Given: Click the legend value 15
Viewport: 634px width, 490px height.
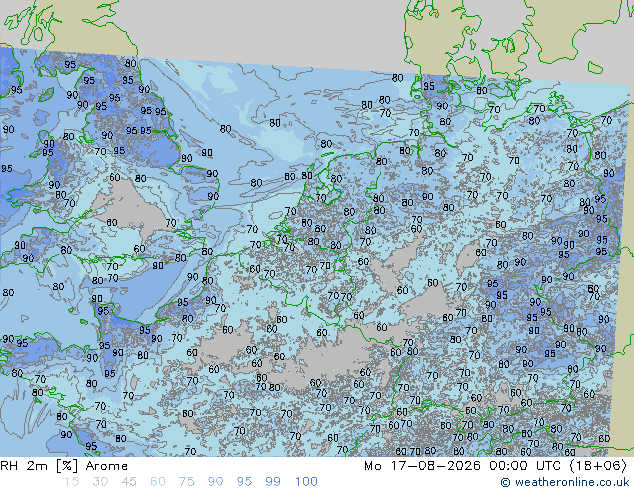Looking at the screenshot, I should (x=71, y=482).
